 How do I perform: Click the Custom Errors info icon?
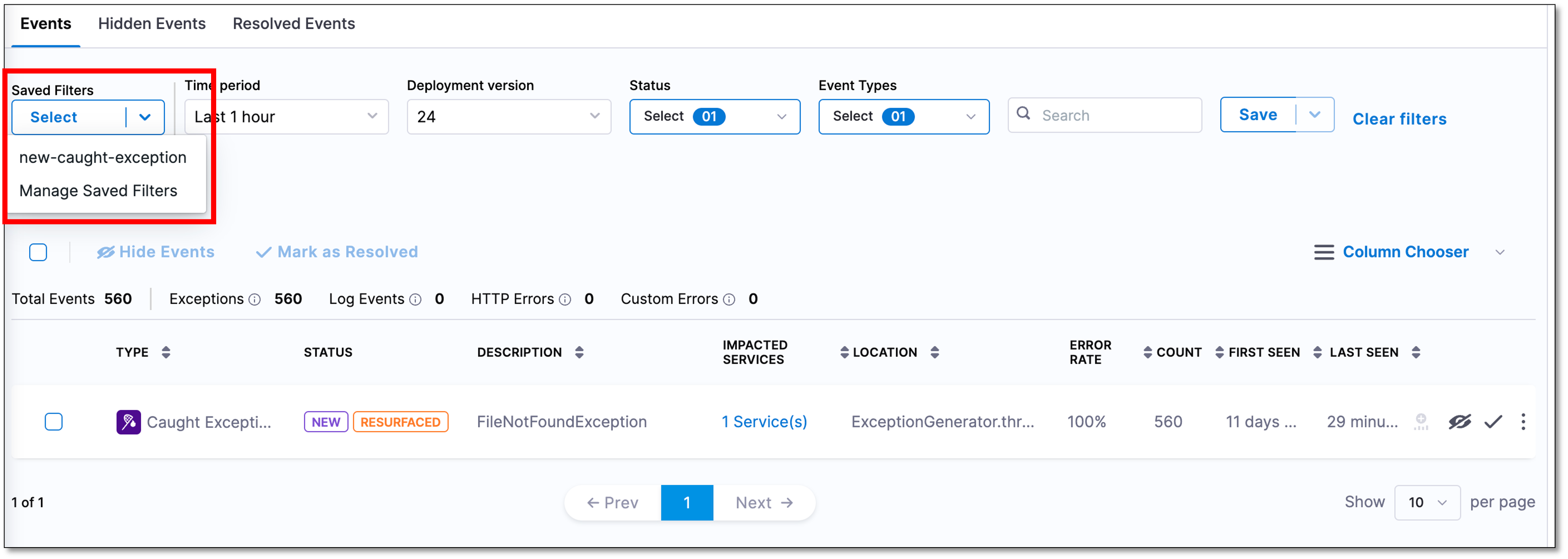728,299
